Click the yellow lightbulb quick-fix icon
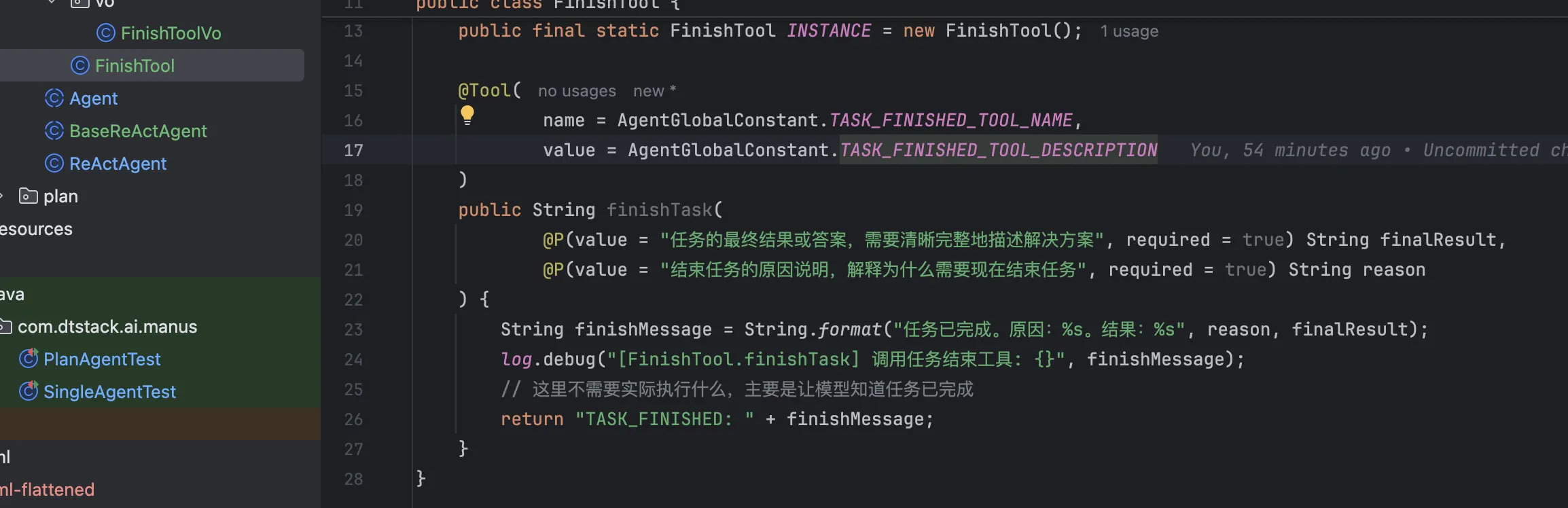The width and height of the screenshot is (1568, 508). pyautogui.click(x=467, y=115)
